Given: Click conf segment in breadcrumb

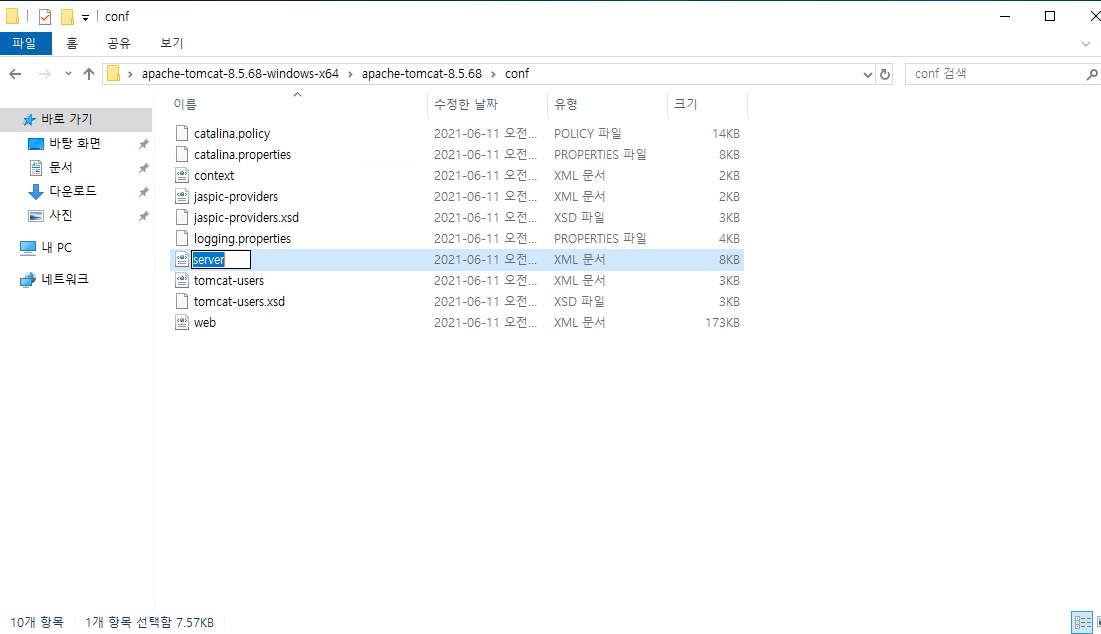Looking at the screenshot, I should pos(517,74).
